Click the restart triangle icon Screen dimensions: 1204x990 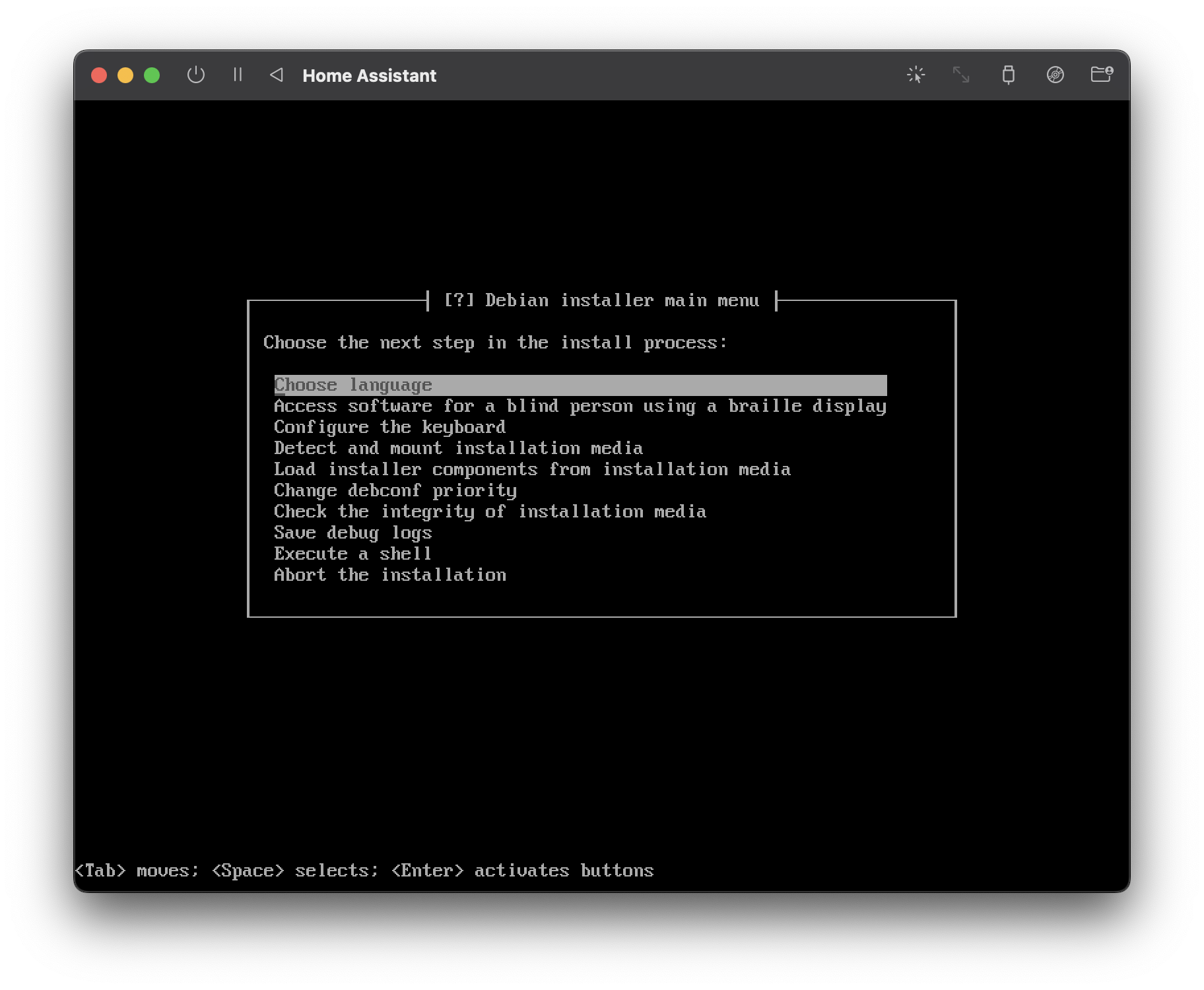[x=277, y=75]
